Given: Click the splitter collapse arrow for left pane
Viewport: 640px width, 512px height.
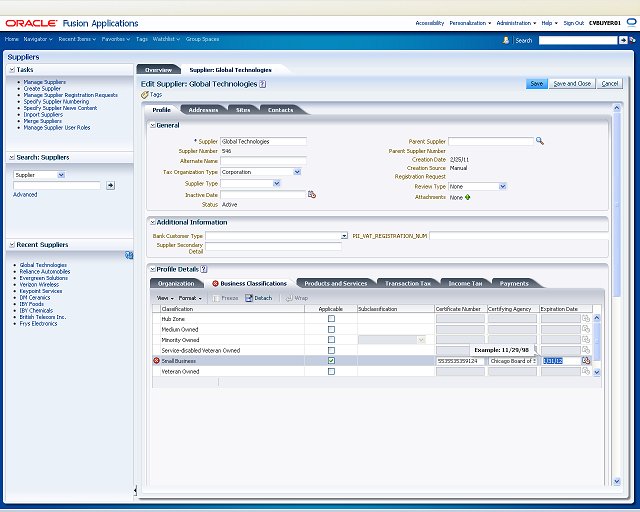Looking at the screenshot, I should tap(135, 490).
